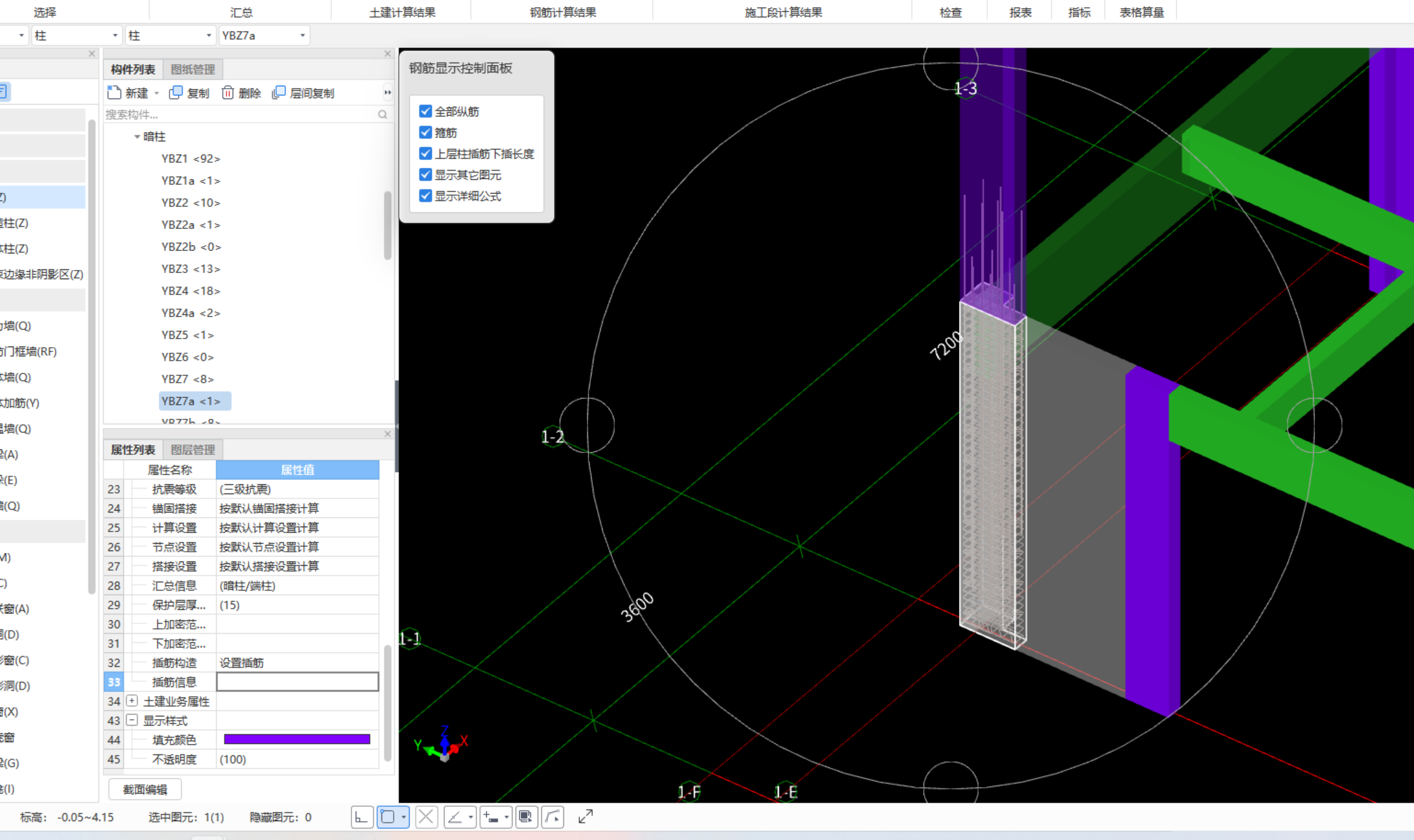The image size is (1414, 840).
Task: Switch to the 图纸管理 tab
Action: click(x=193, y=69)
